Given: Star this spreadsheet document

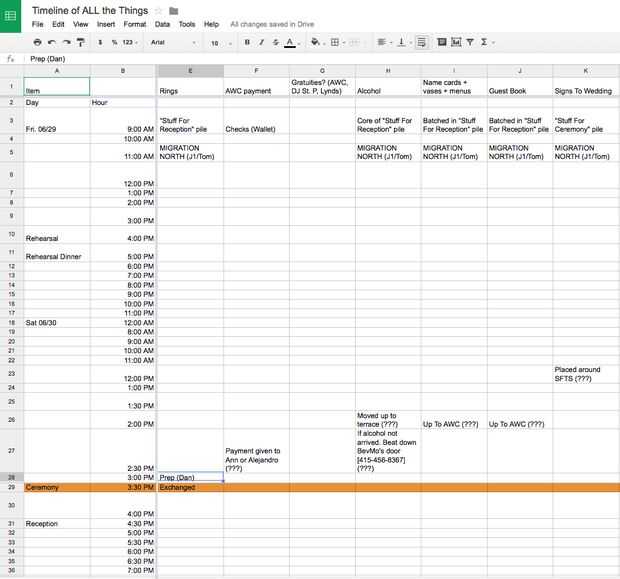Looking at the screenshot, I should click(159, 11).
